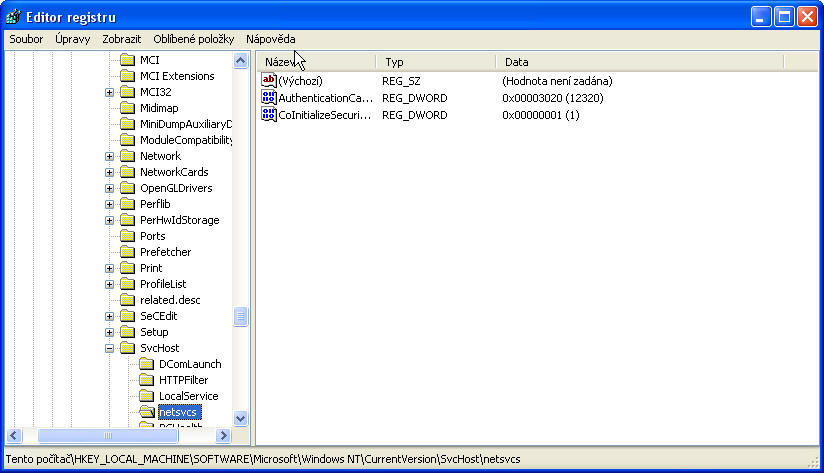Image resolution: width=824 pixels, height=473 pixels.
Task: Click the Network folder icon
Action: (127, 156)
